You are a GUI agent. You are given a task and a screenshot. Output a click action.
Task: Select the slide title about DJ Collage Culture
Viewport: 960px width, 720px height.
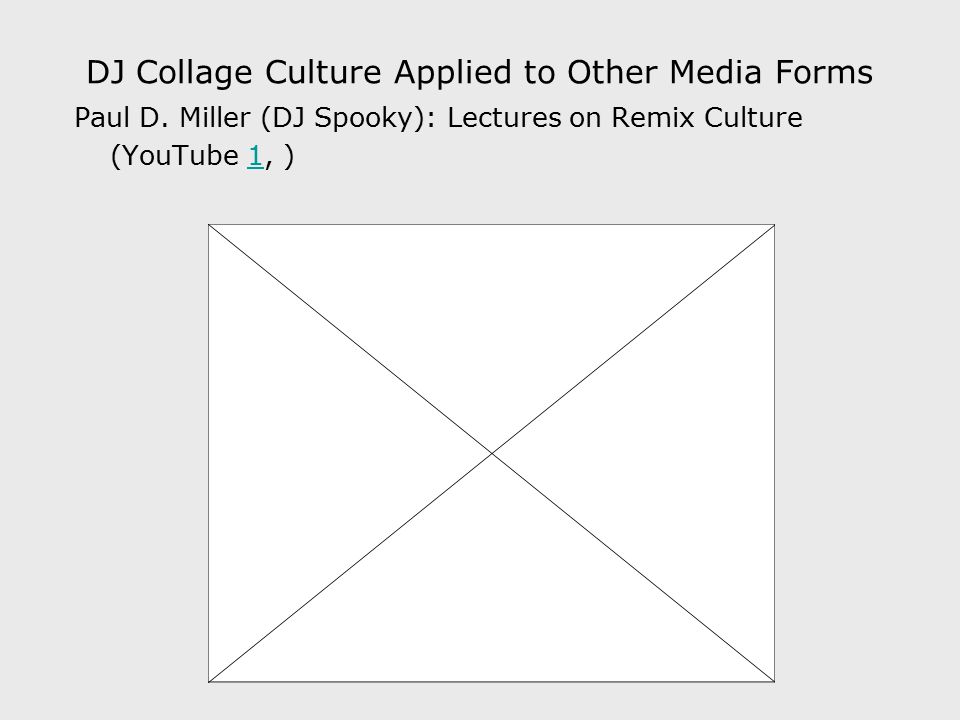point(479,73)
